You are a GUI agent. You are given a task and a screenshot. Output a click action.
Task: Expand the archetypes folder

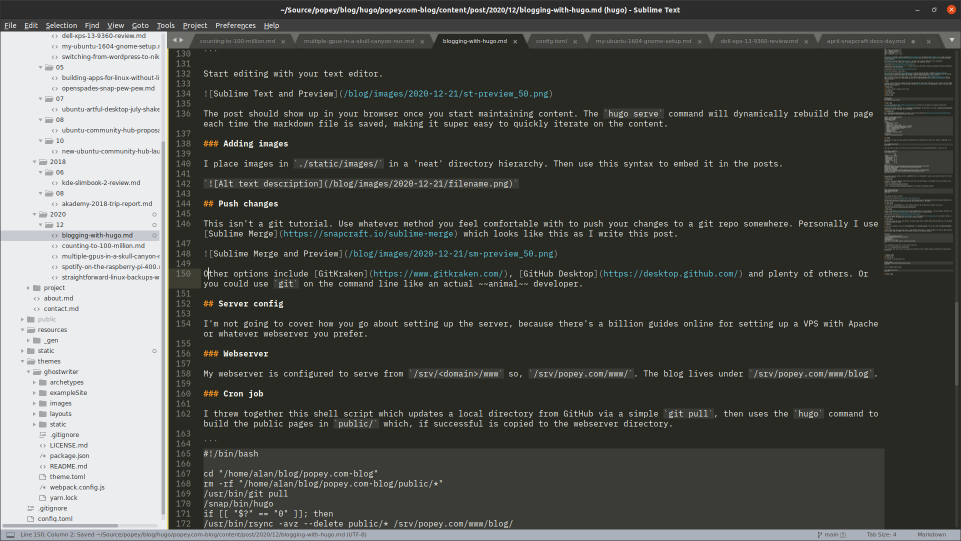[34, 382]
